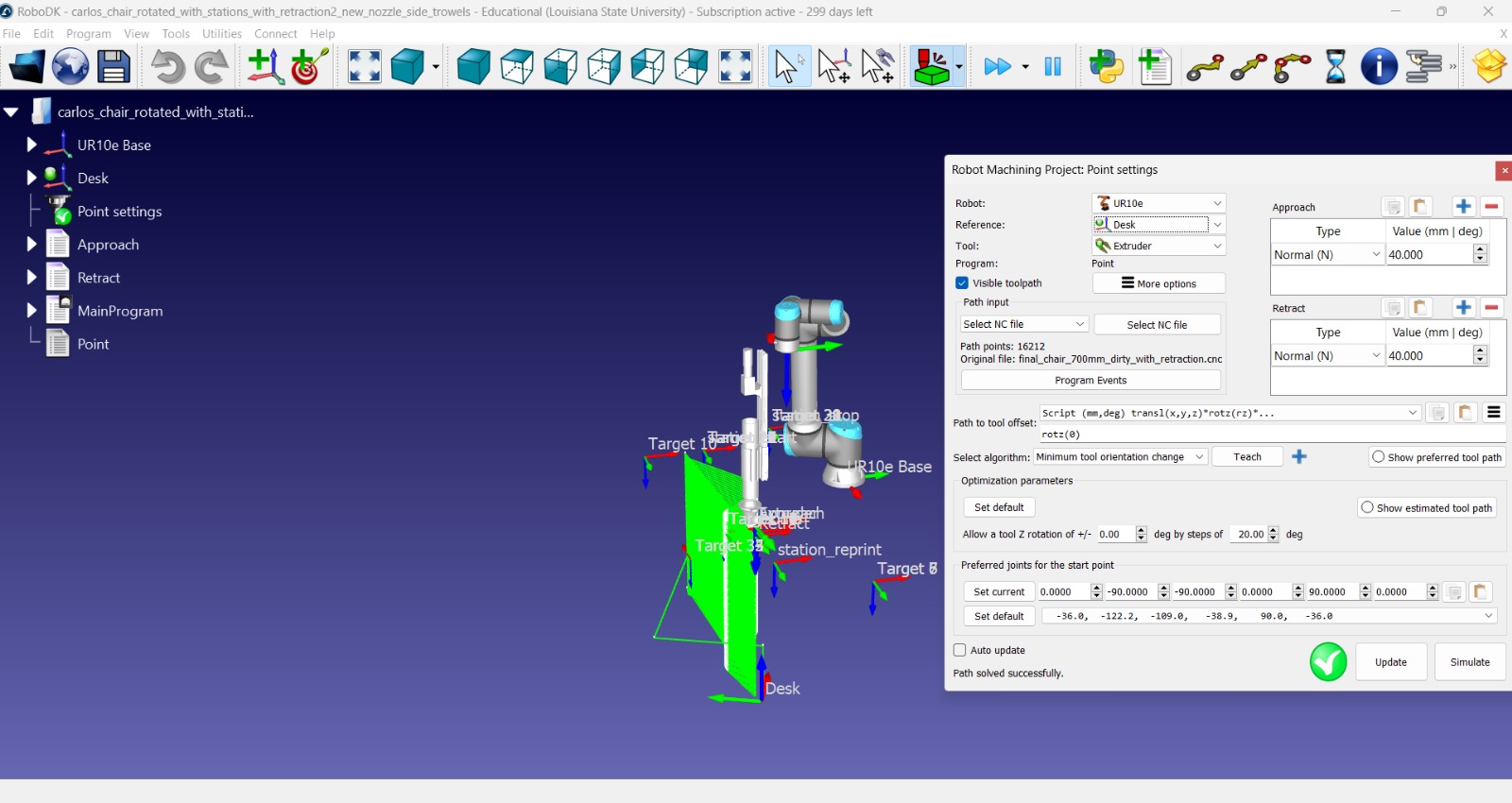The height and width of the screenshot is (803, 1512).
Task: Select the Add reference frame icon
Action: pos(265,67)
